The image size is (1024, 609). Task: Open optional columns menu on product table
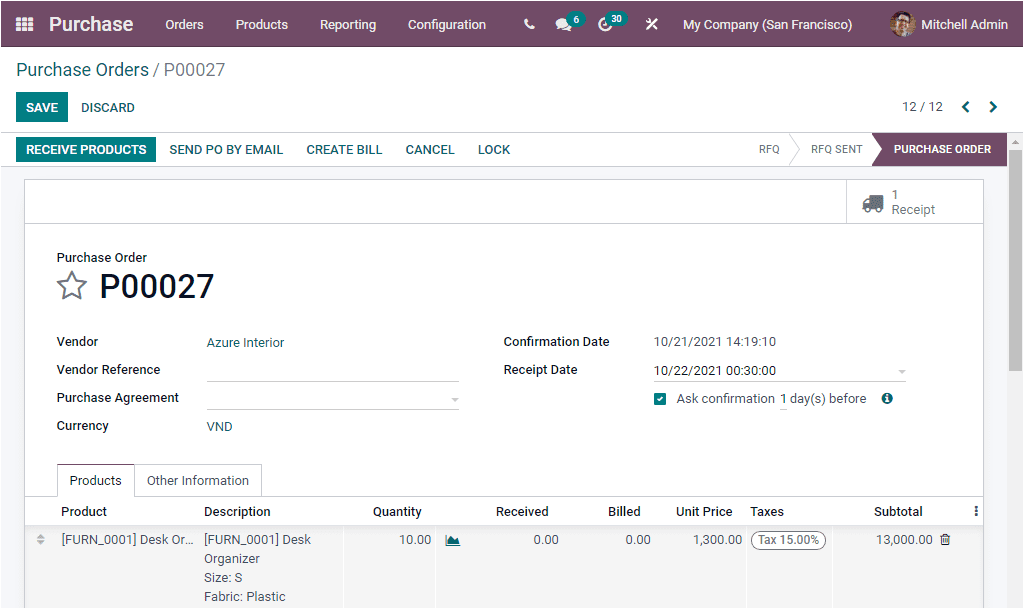(x=975, y=511)
